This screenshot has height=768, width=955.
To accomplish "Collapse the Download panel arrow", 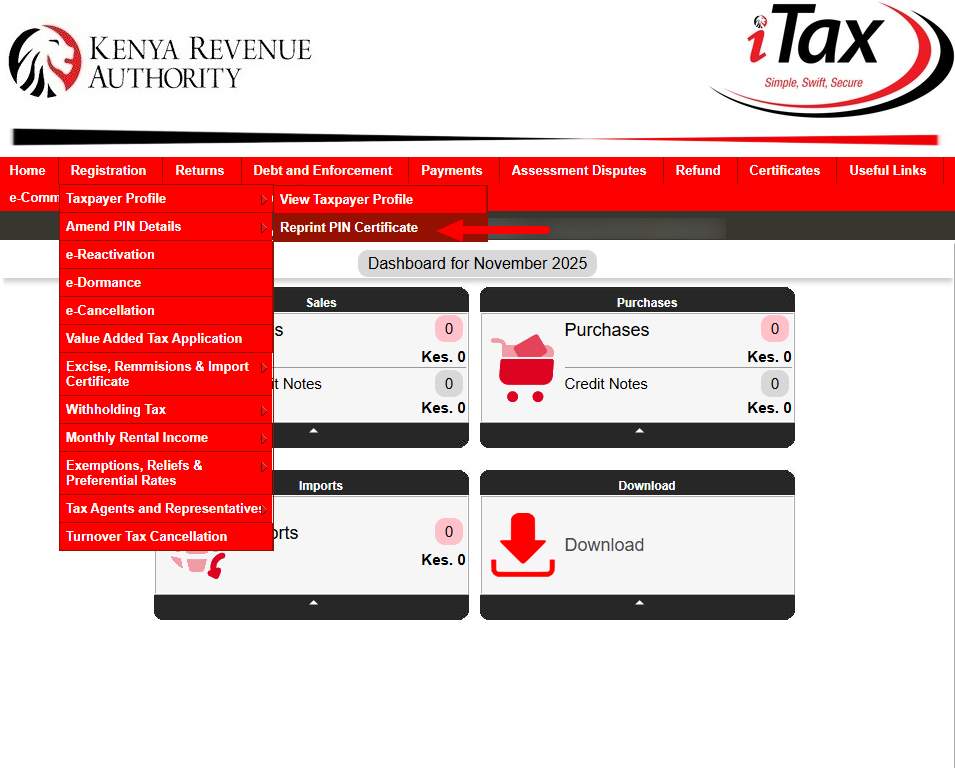I will [639, 603].
